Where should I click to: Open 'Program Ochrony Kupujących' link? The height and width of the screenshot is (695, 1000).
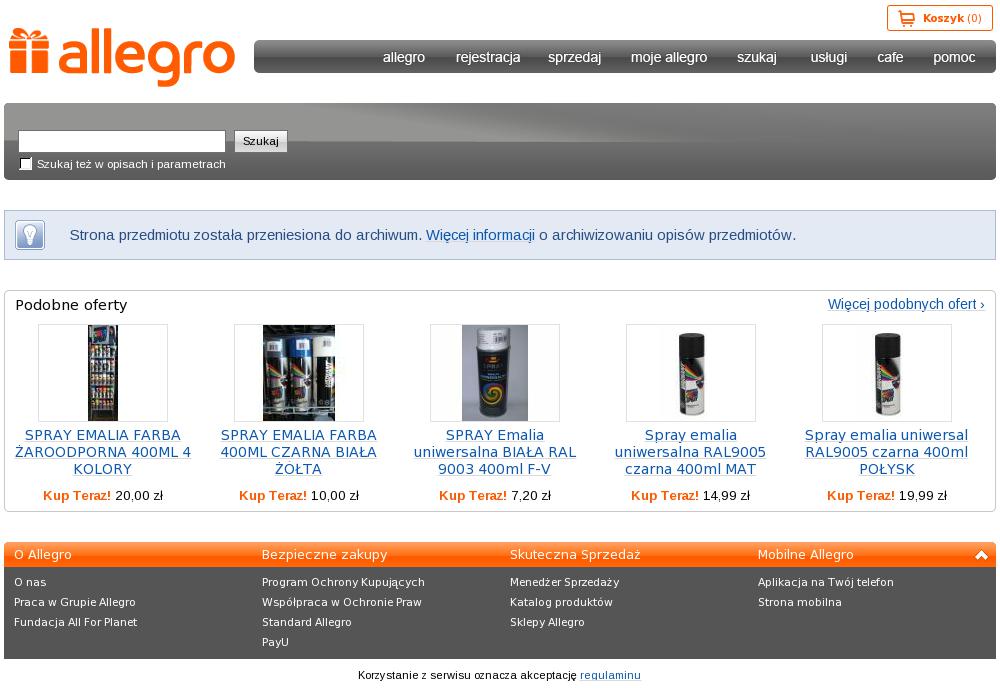343,582
